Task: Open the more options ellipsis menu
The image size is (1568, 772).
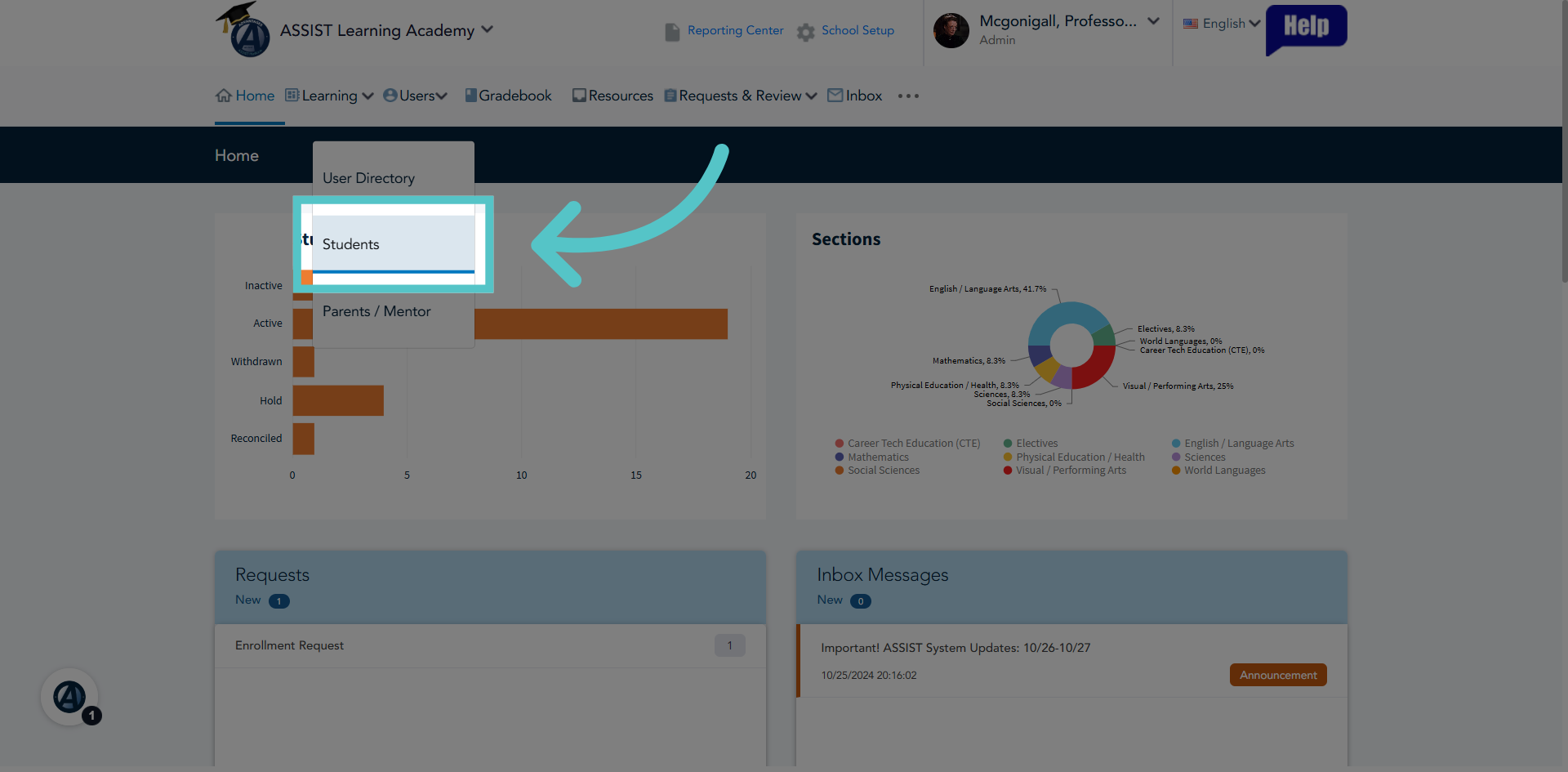Action: 908,96
